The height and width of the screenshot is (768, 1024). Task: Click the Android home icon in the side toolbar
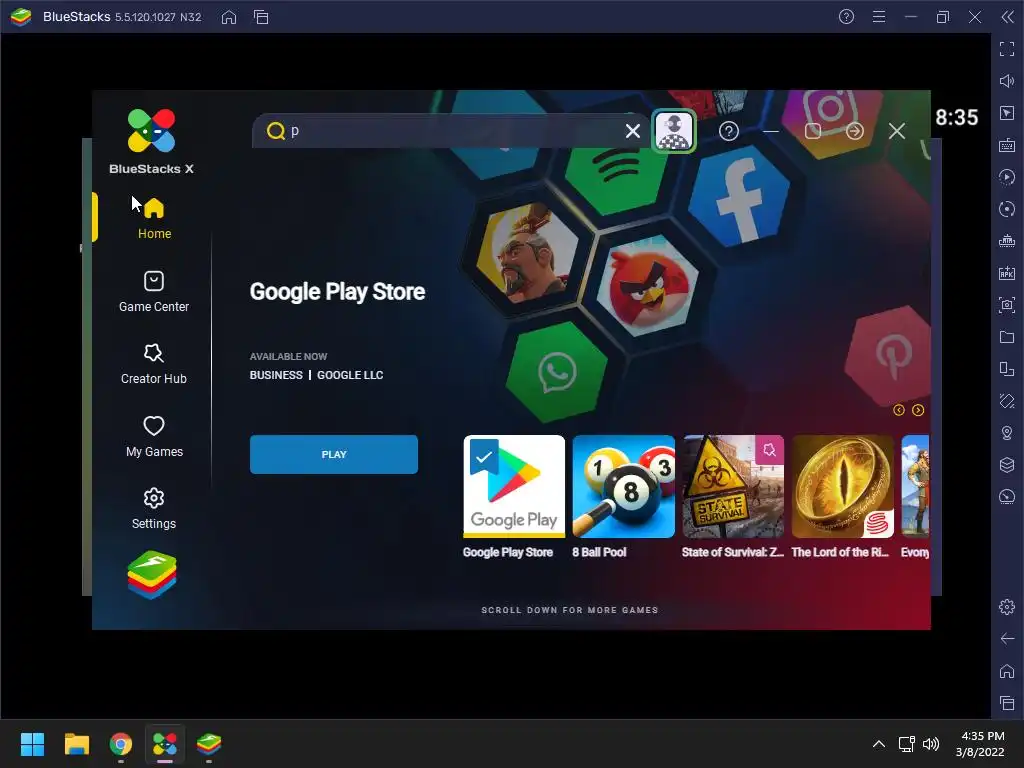1007,671
